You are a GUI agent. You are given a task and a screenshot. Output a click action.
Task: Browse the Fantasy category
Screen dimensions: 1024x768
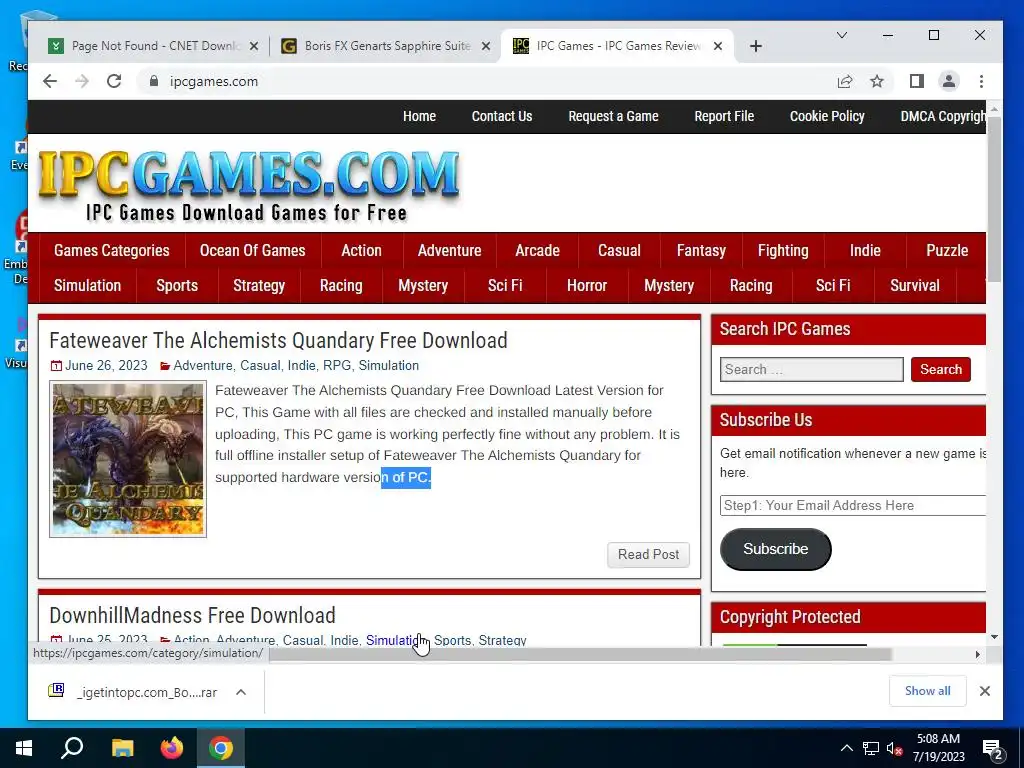(x=701, y=250)
